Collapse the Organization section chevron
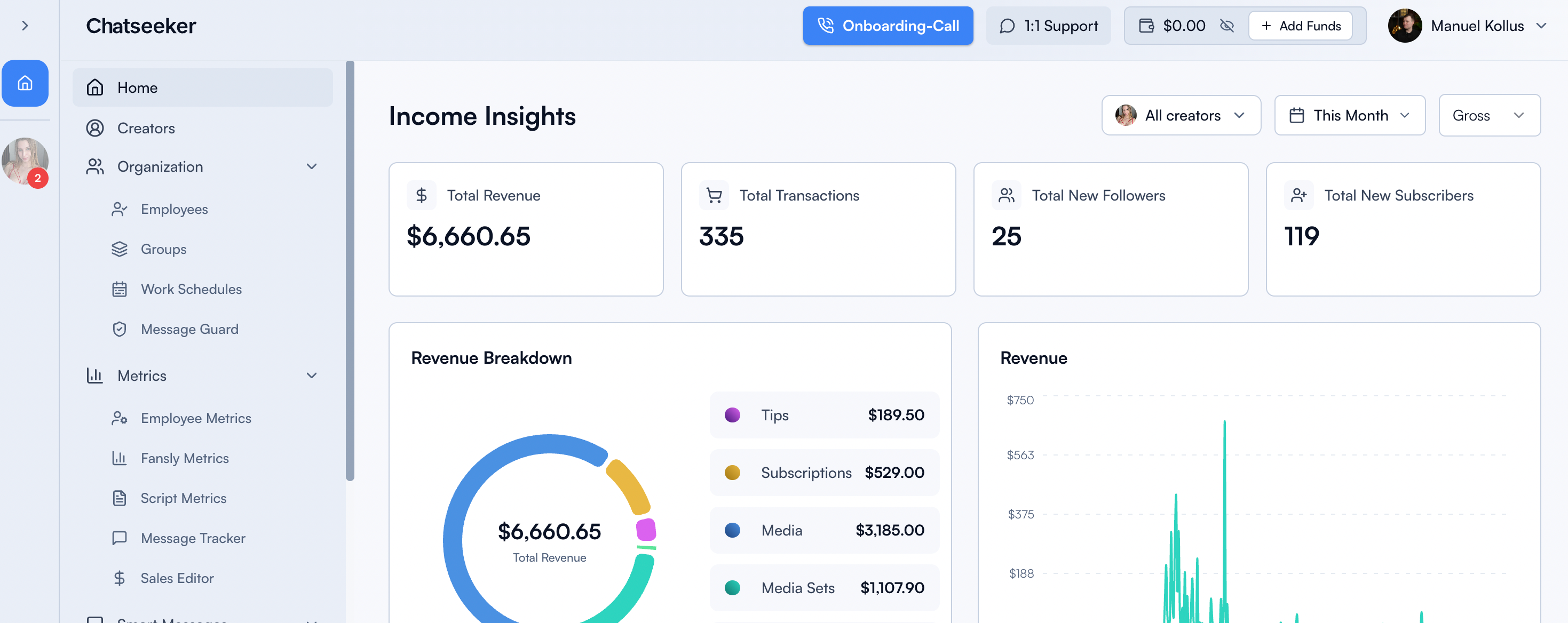 (x=312, y=167)
